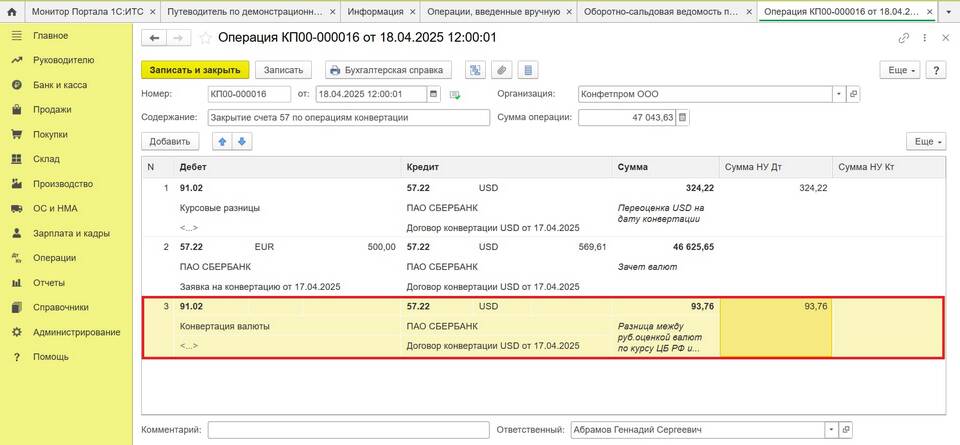Viewport: 960px width, 445px height.
Task: Open Зарплата и кадры section
Action: [x=71, y=233]
